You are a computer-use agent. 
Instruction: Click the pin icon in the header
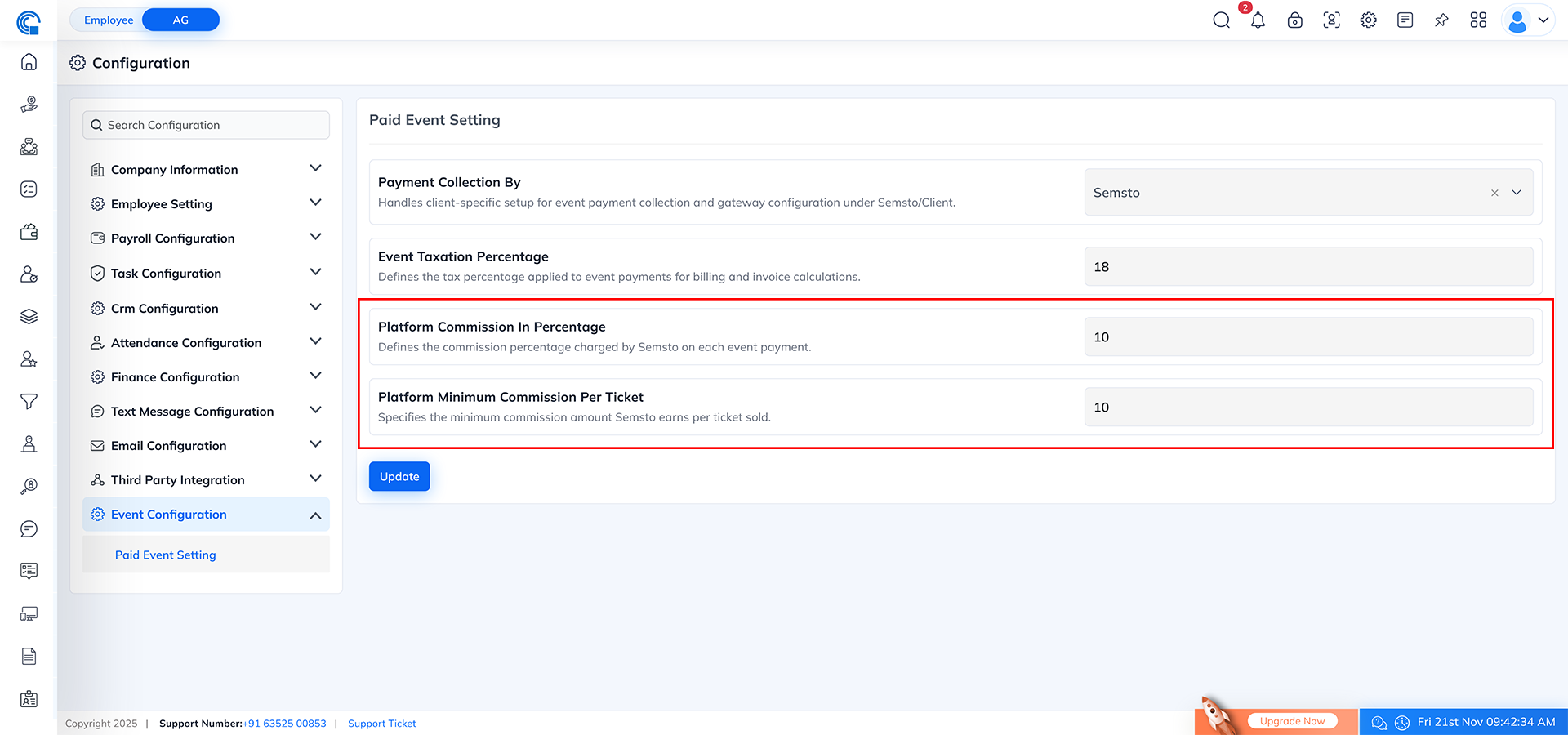pyautogui.click(x=1441, y=20)
